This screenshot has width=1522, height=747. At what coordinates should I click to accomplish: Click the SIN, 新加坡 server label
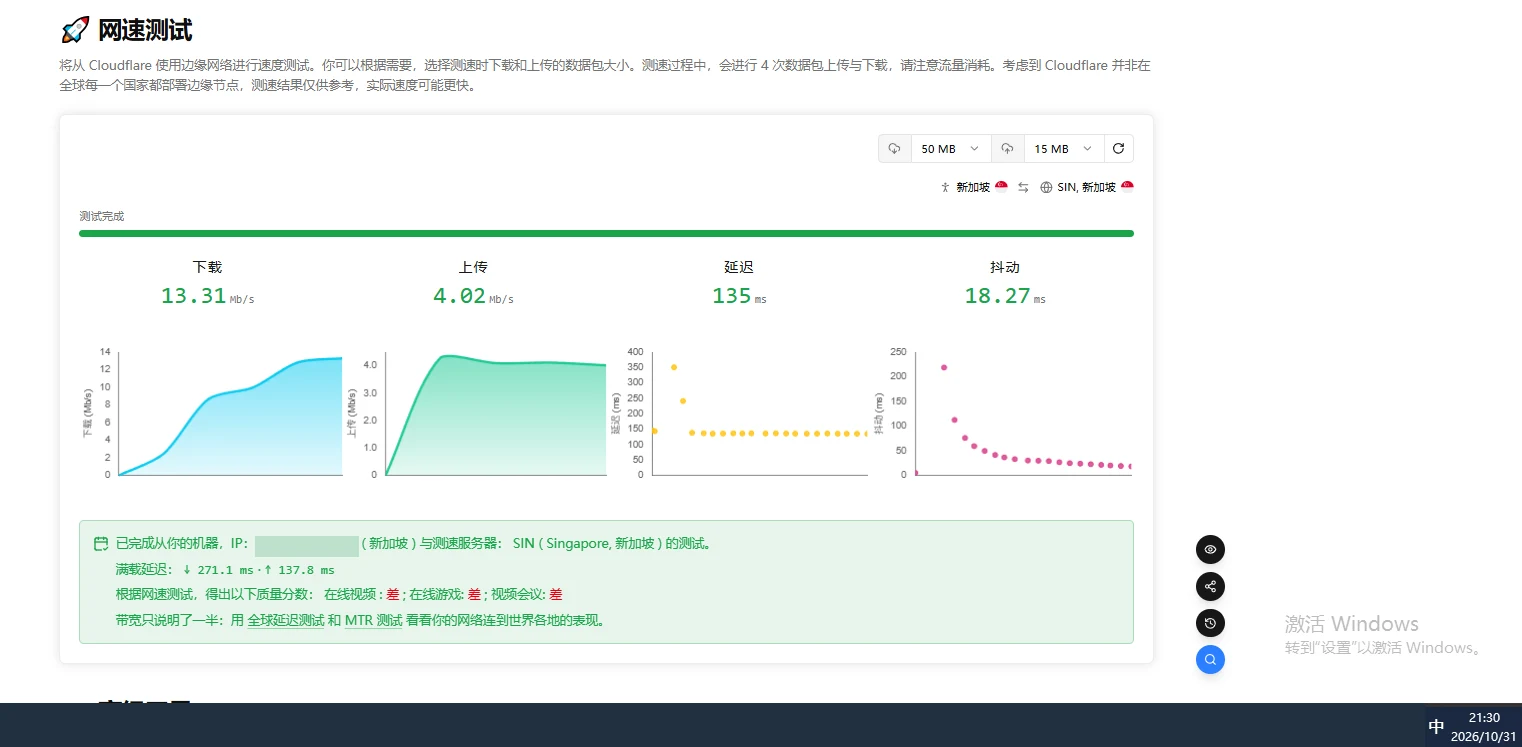click(x=1086, y=187)
